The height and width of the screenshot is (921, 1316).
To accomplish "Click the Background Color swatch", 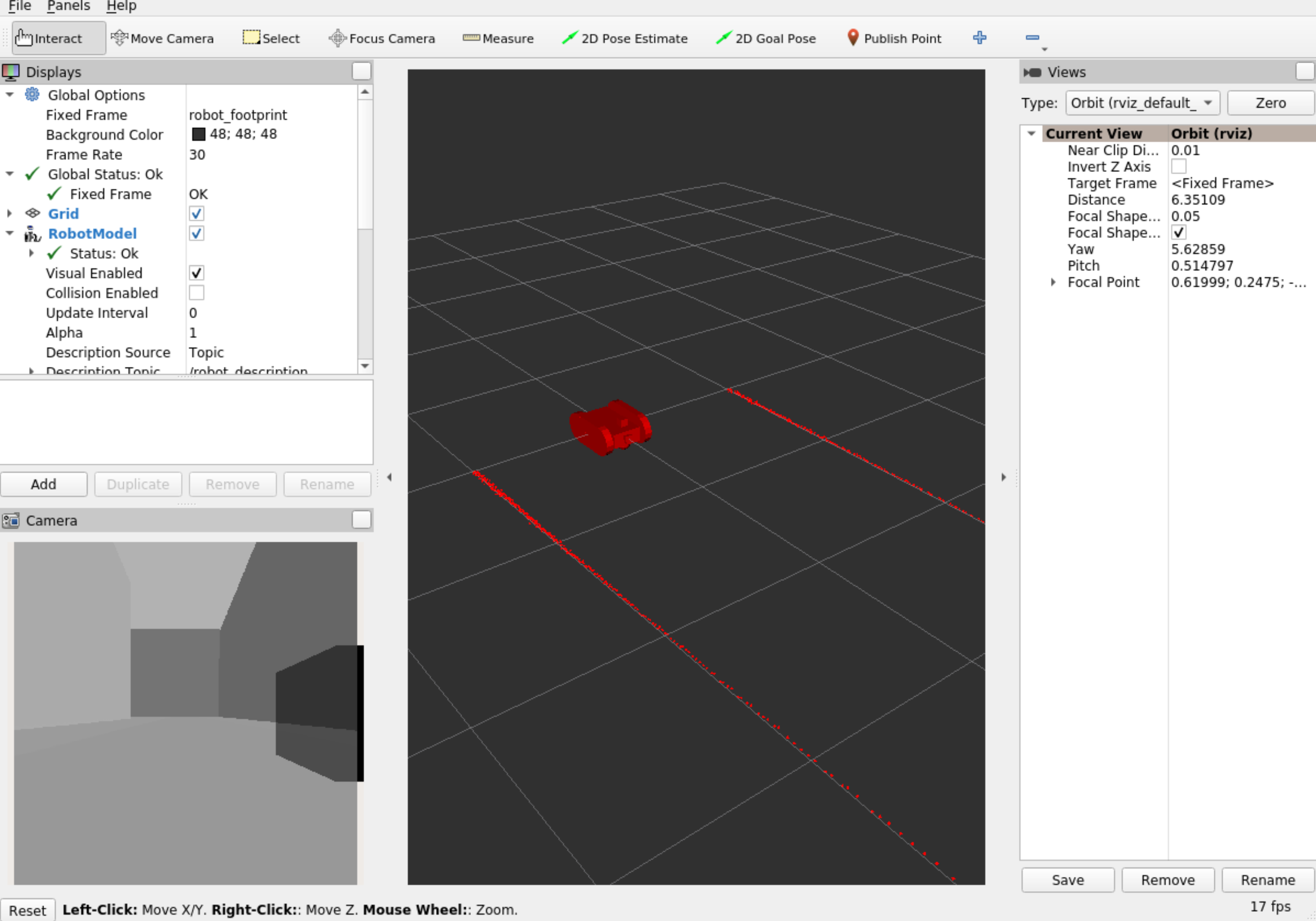I will (199, 134).
